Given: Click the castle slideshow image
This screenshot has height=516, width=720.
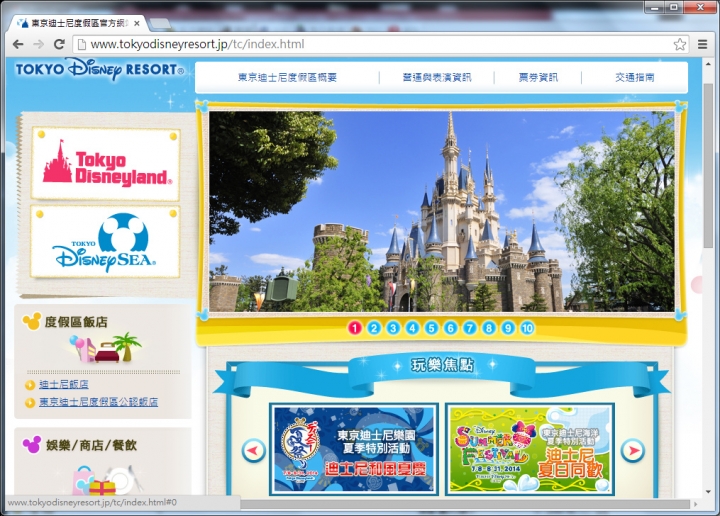Looking at the screenshot, I should click(x=442, y=212).
